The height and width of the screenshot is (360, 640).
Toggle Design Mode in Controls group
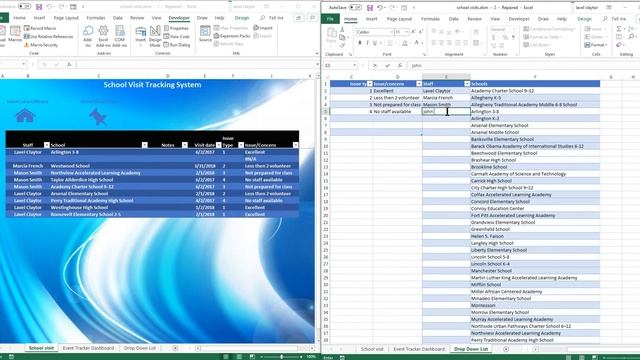[x=155, y=36]
